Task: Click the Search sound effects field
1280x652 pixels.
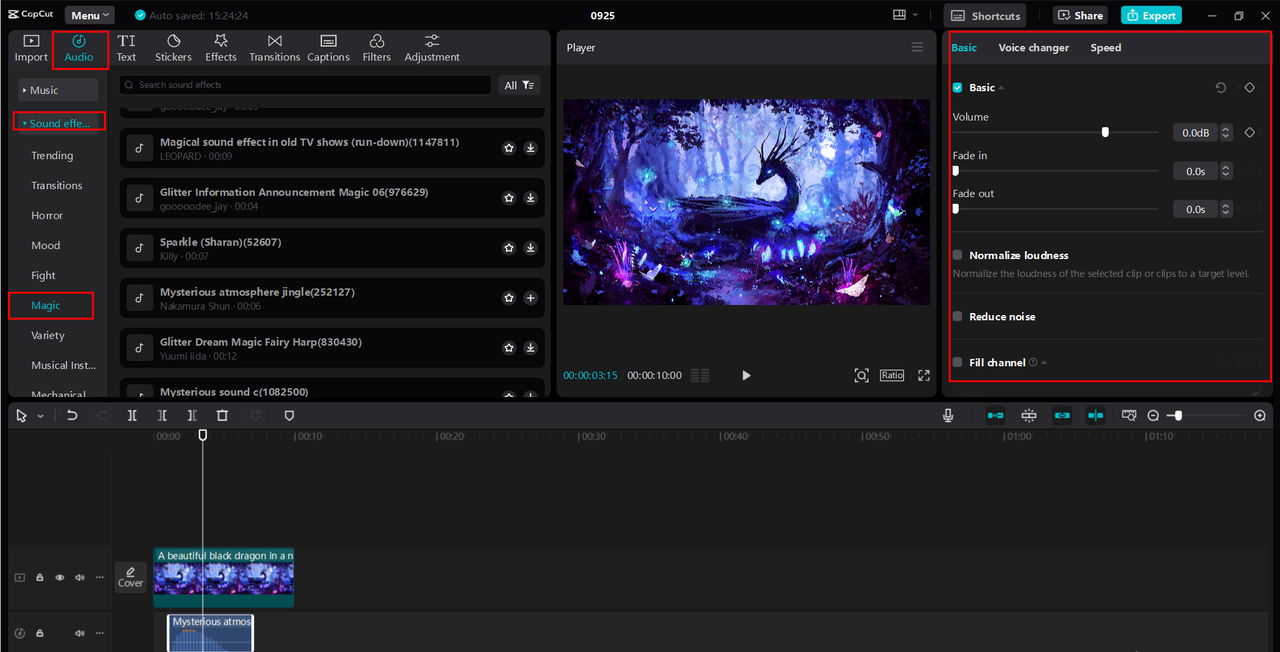Action: coord(305,85)
